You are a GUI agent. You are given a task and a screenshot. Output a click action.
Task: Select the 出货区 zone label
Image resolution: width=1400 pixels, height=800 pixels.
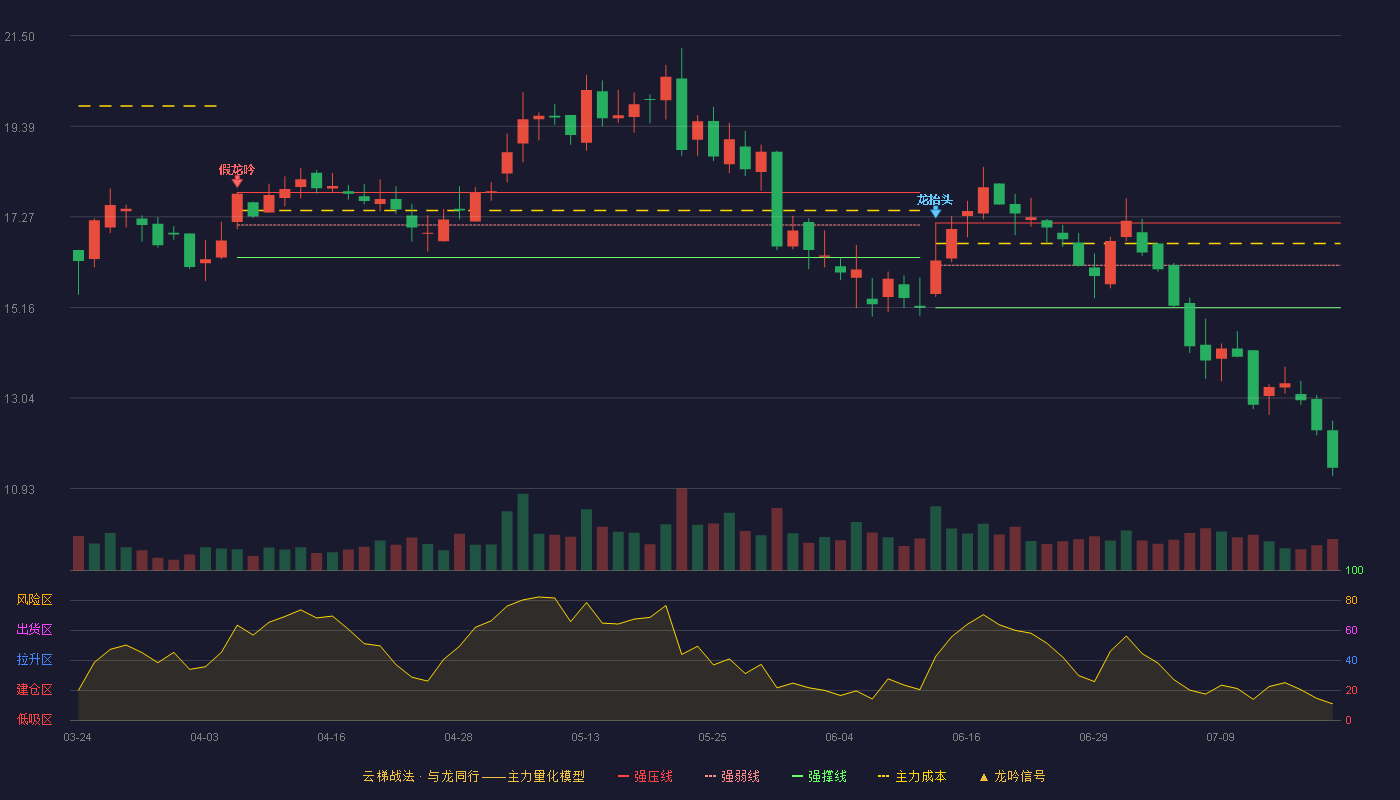click(x=34, y=630)
